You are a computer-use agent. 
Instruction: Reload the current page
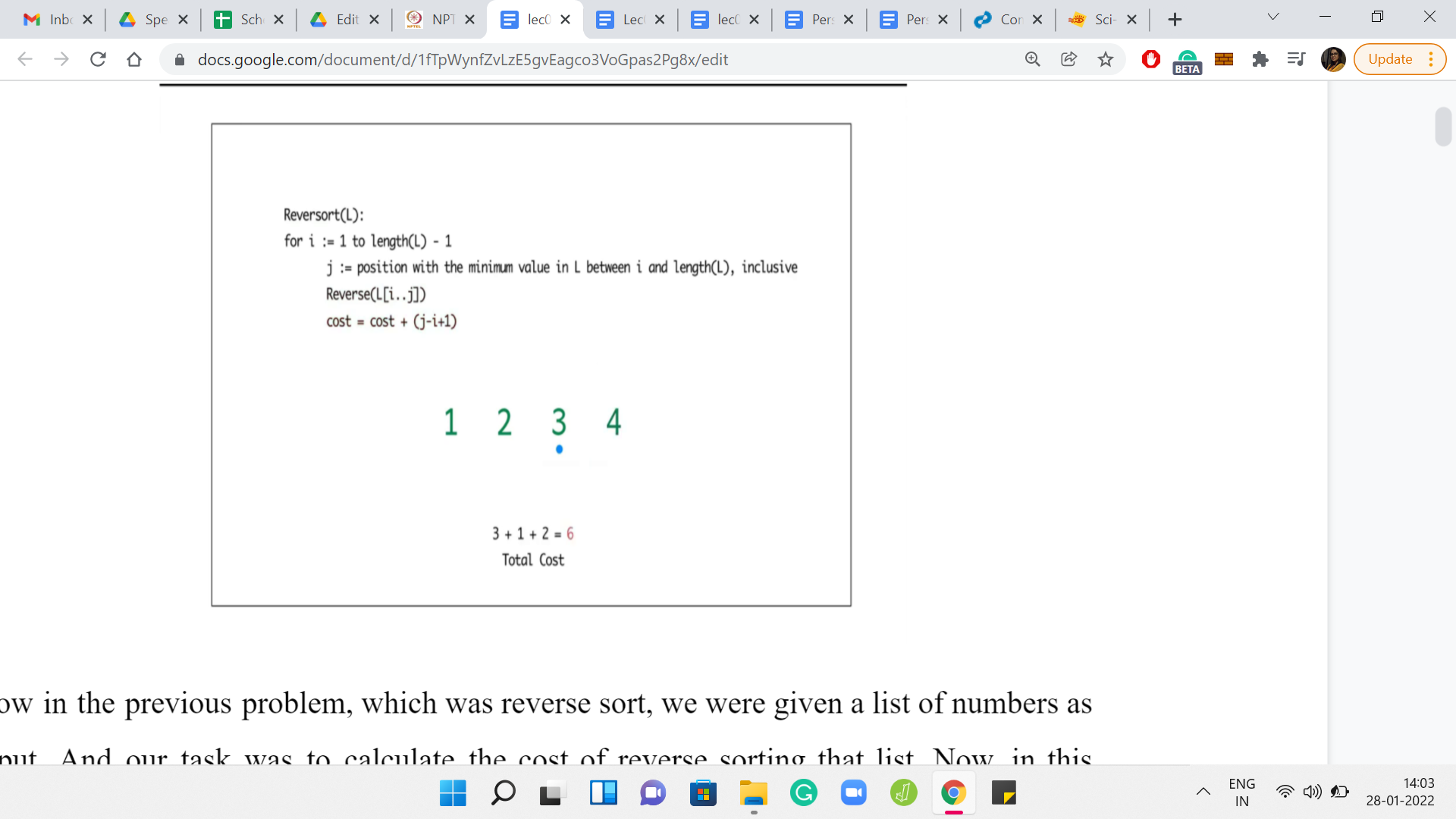coord(98,59)
